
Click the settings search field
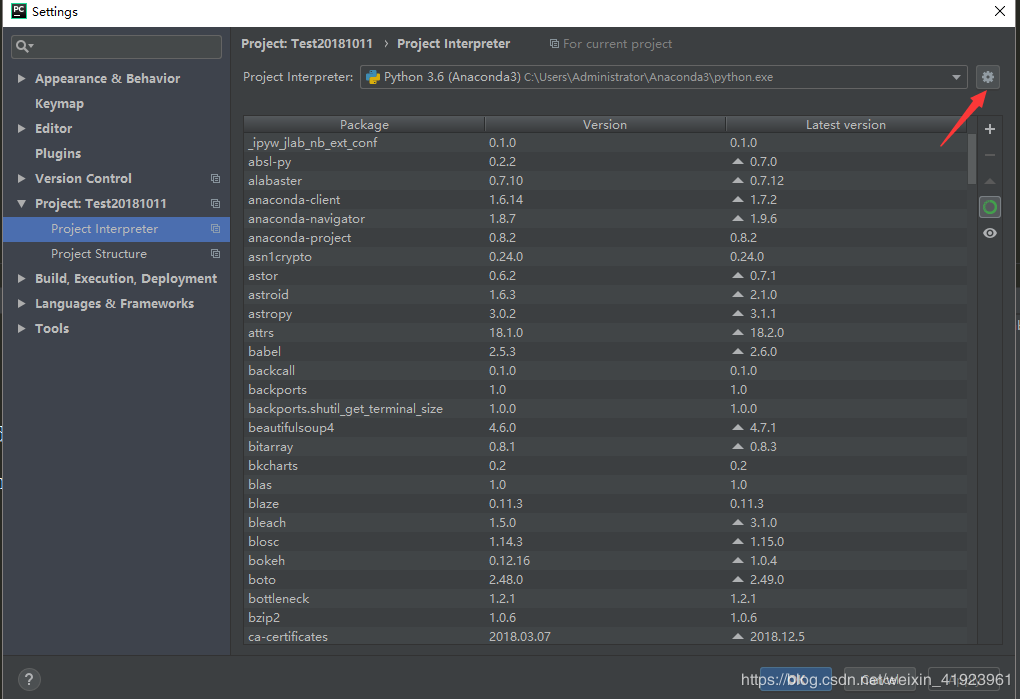[116, 46]
